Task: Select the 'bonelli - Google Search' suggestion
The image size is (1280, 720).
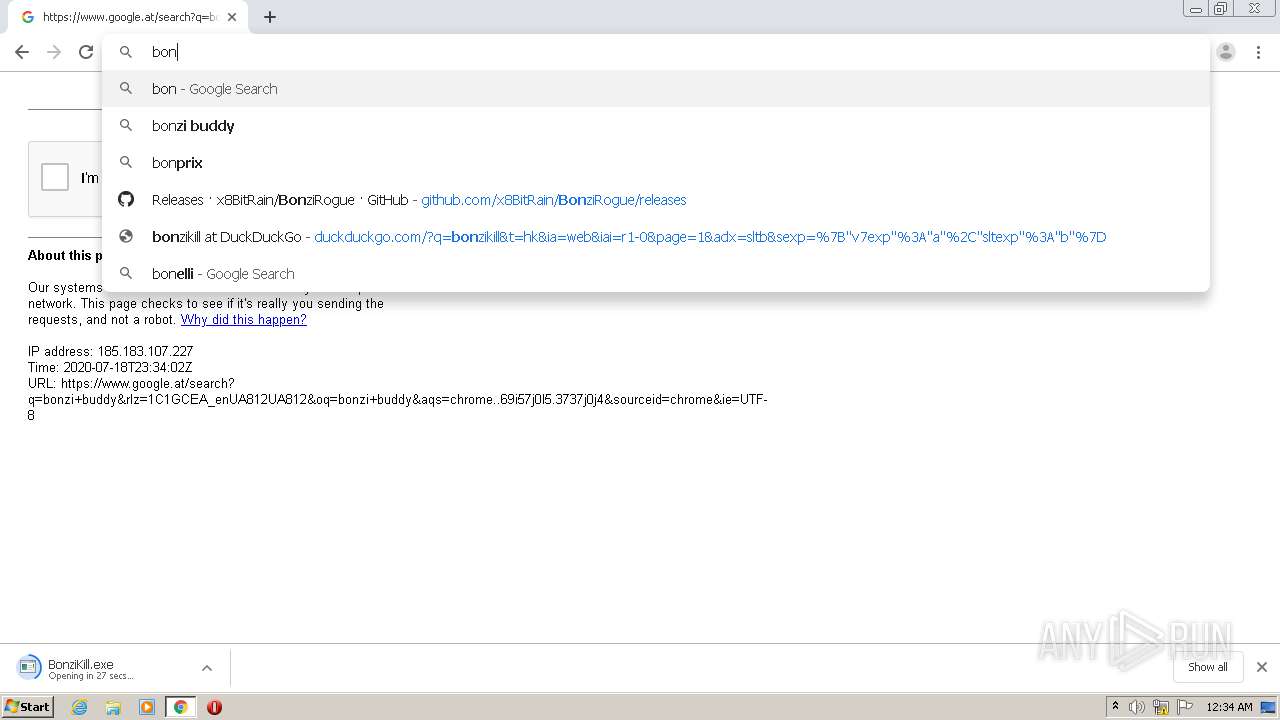Action: coord(656,274)
